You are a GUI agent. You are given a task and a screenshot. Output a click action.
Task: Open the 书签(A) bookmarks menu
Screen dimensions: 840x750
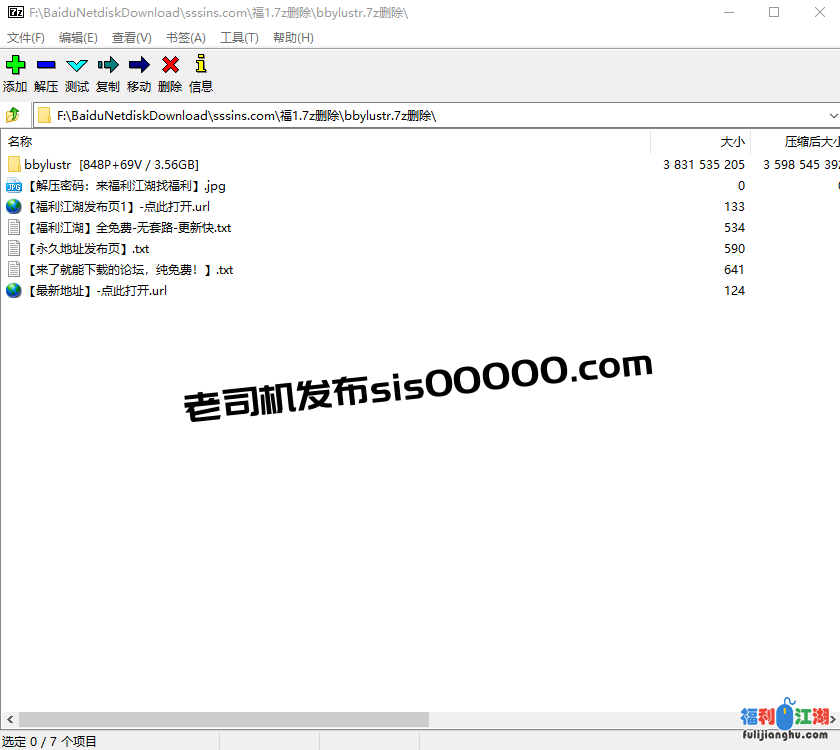(185, 38)
